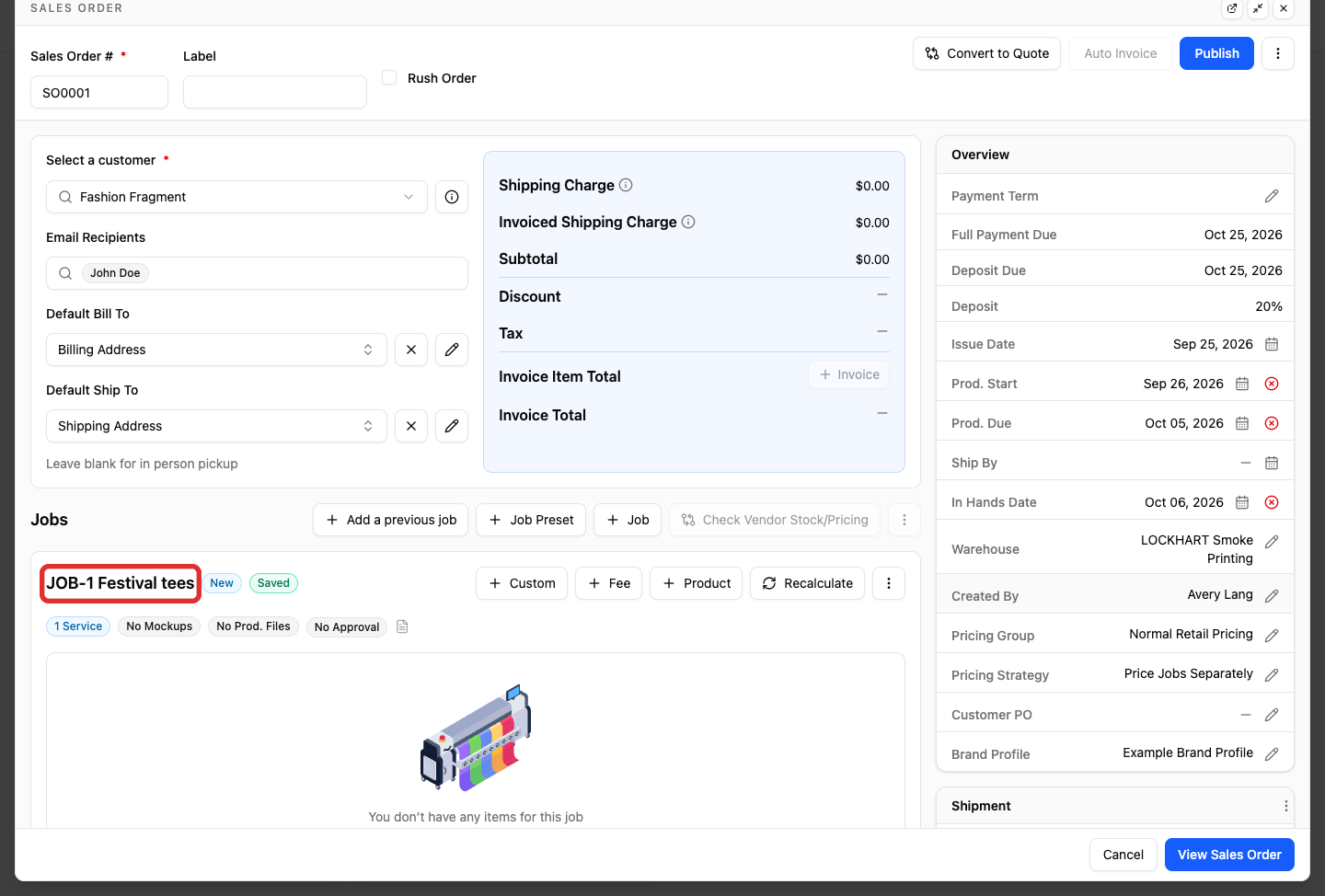1325x896 pixels.
Task: Open the Billing Address selector
Action: [216, 350]
